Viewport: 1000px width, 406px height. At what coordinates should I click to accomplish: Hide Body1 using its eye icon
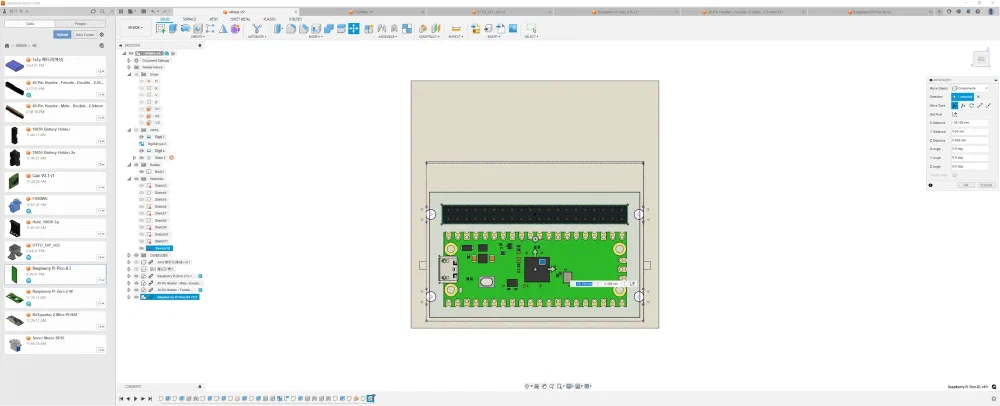click(x=142, y=171)
